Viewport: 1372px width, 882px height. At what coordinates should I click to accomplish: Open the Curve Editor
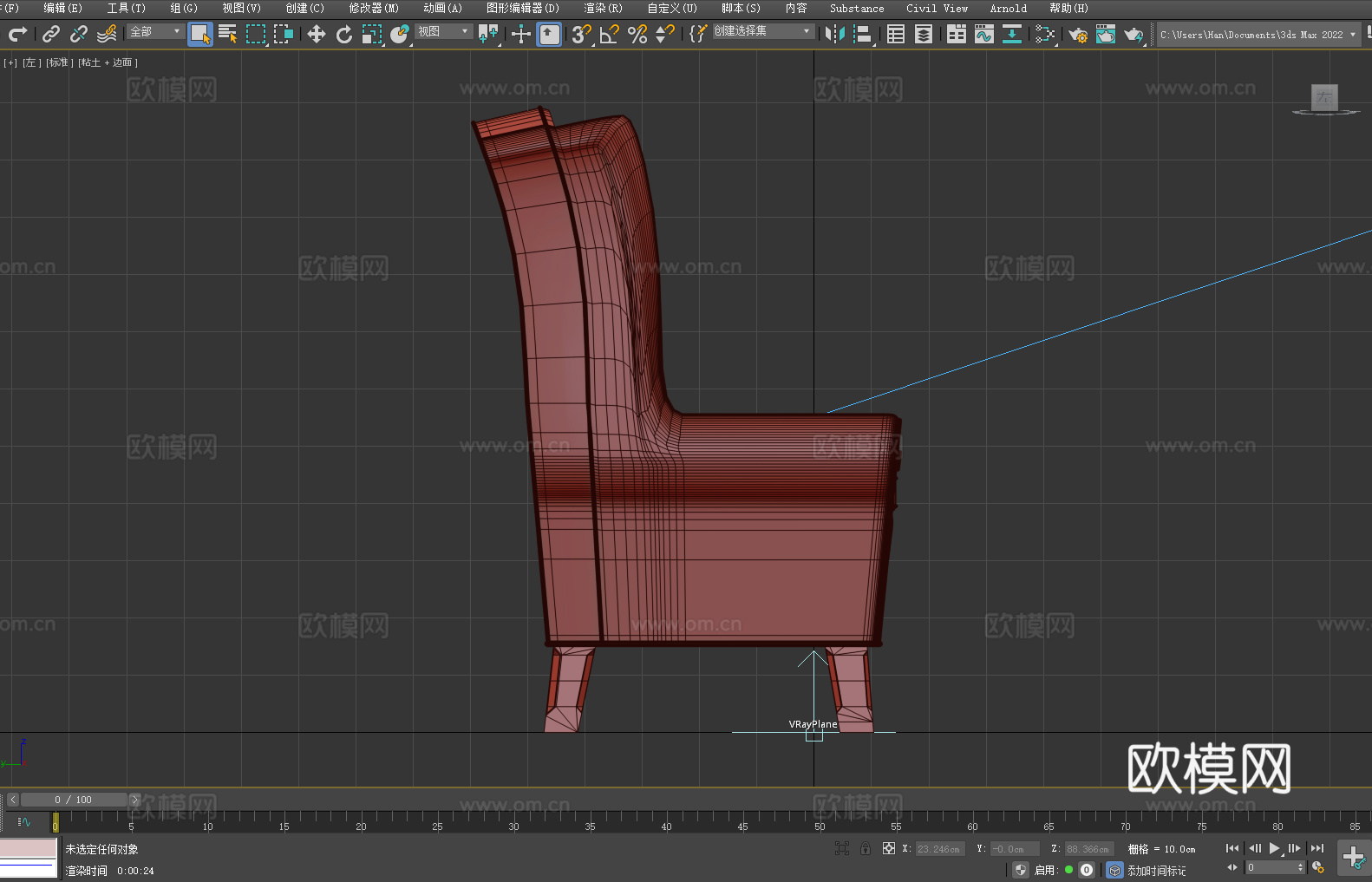coord(984,34)
